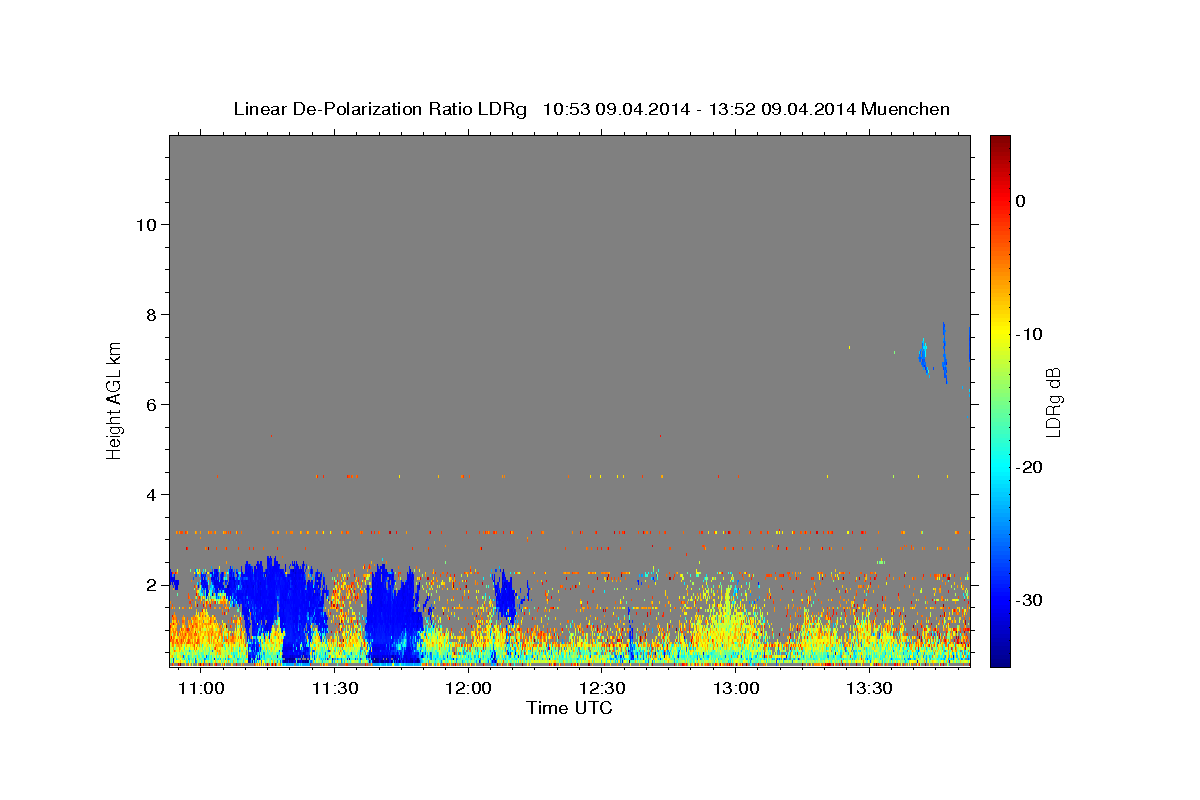Click the dark red top of the colorbar
Viewport: 1200px width, 800px height.
tap(1000, 142)
